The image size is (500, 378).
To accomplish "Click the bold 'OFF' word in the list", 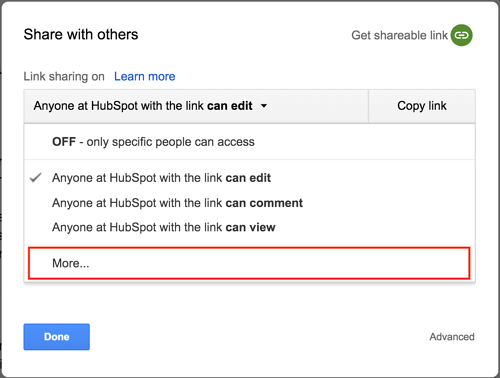I will pyautogui.click(x=64, y=142).
